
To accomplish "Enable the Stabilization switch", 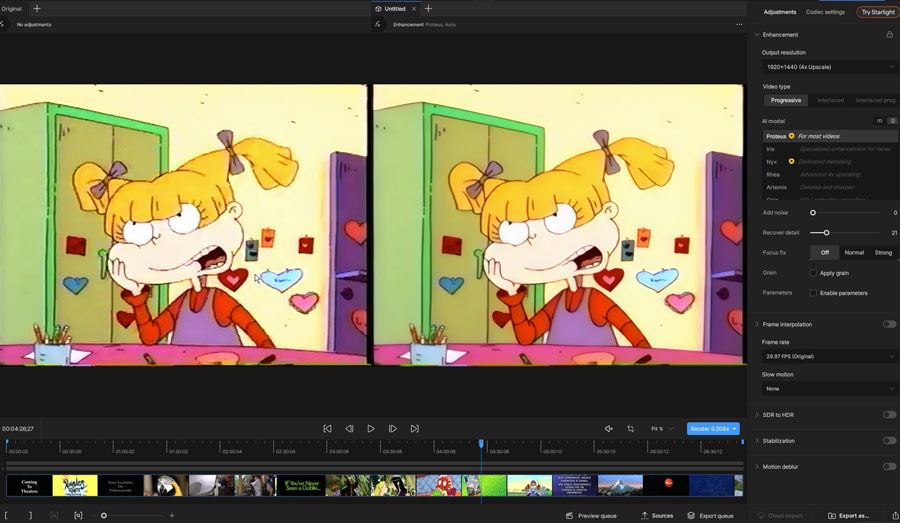I will click(x=889, y=441).
